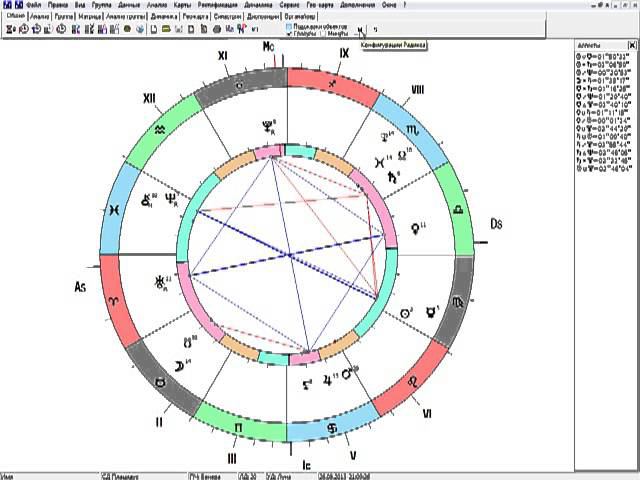Close the aspects side panel

pyautogui.click(x=632, y=45)
